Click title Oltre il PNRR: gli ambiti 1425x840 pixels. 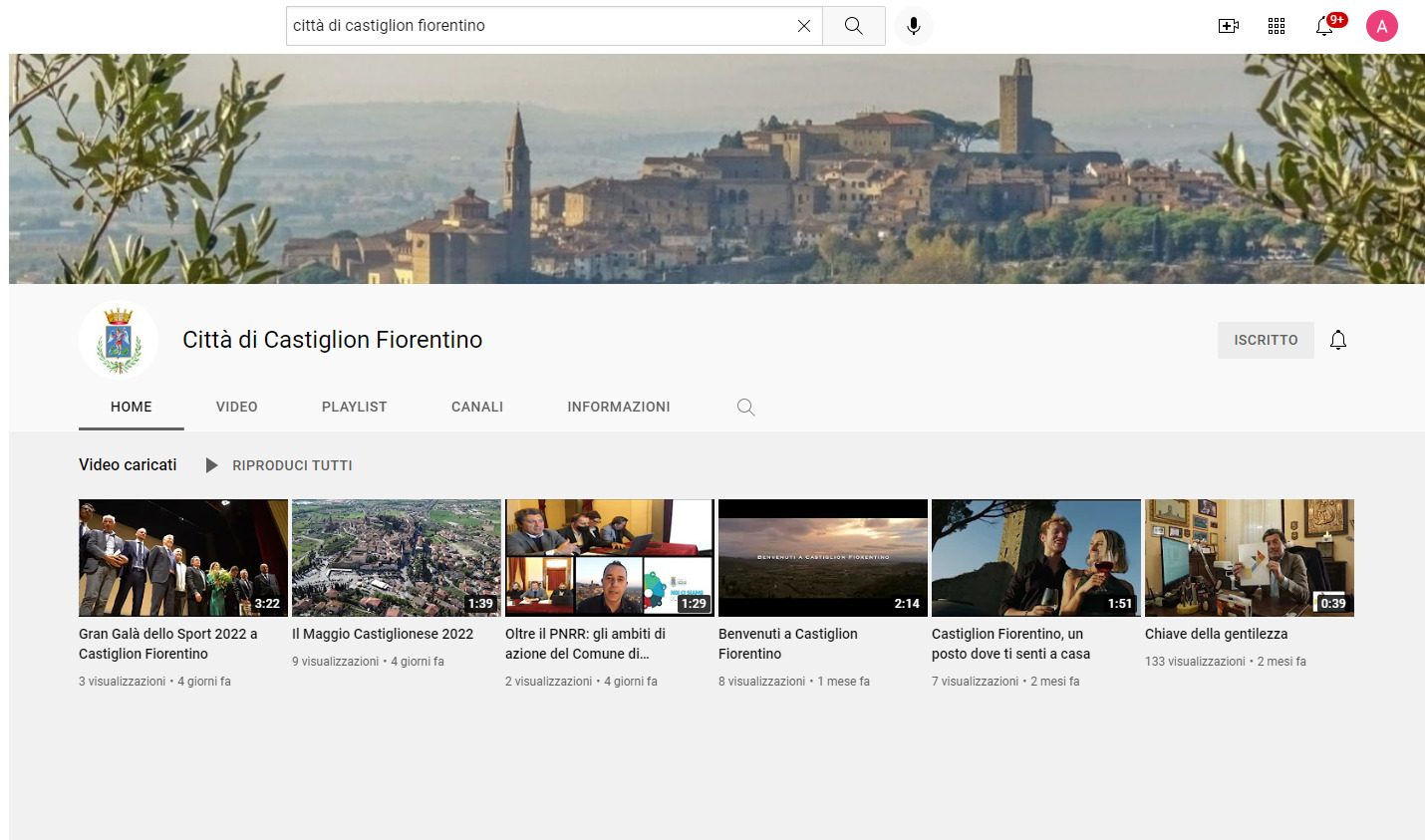[586, 644]
